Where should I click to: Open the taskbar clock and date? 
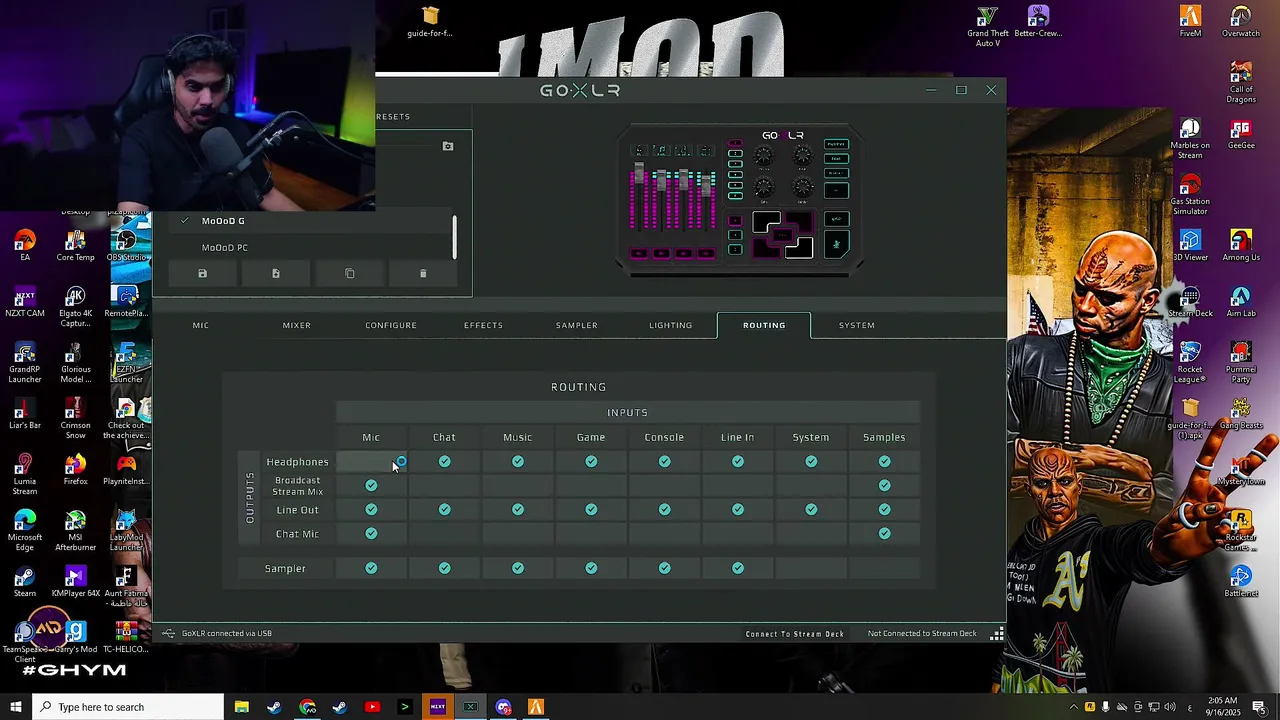[1222, 707]
